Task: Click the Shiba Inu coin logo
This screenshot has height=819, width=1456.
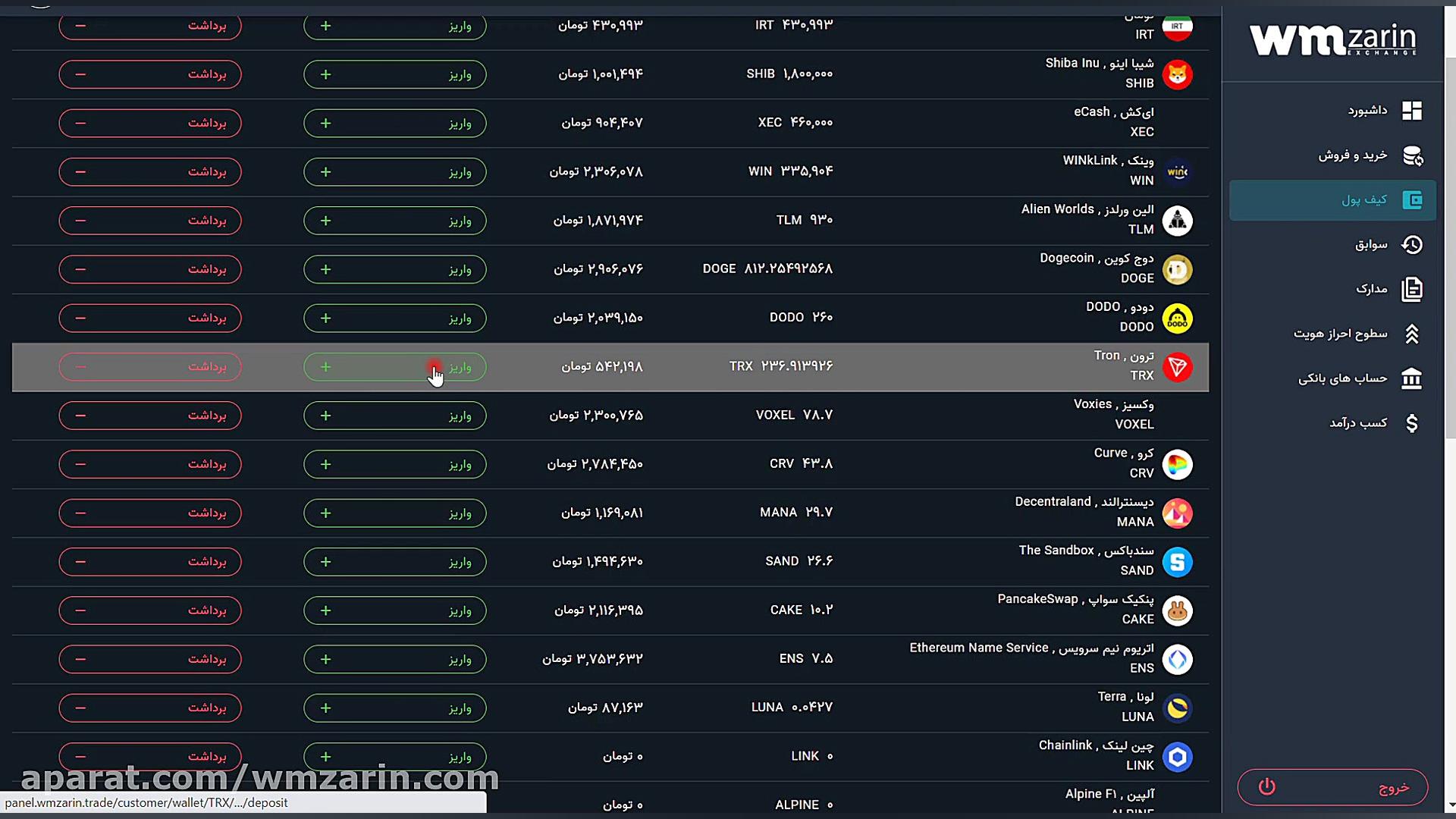Action: 1177,74
